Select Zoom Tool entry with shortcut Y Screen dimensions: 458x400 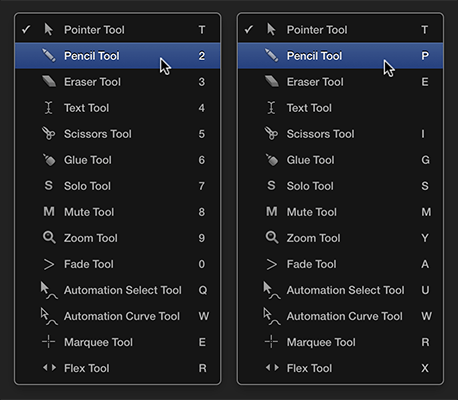tap(340, 238)
